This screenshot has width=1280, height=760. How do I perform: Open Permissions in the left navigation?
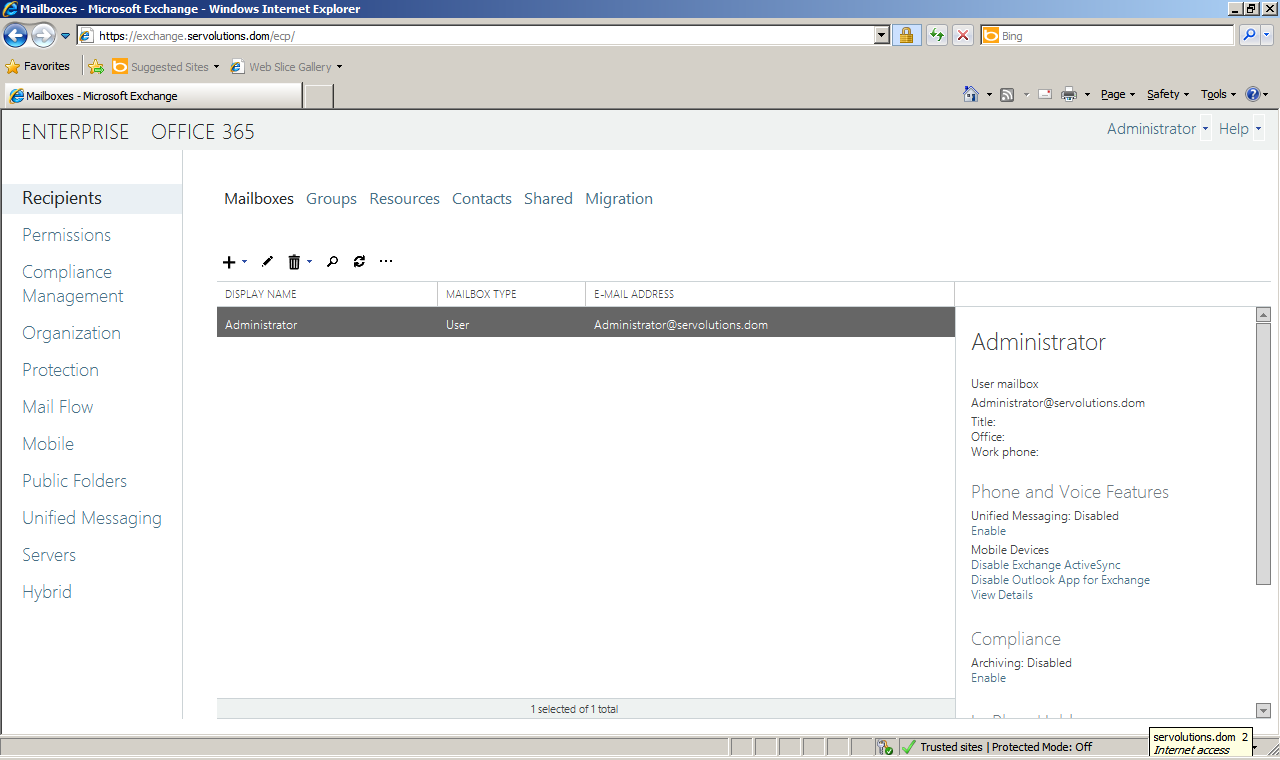pos(67,235)
